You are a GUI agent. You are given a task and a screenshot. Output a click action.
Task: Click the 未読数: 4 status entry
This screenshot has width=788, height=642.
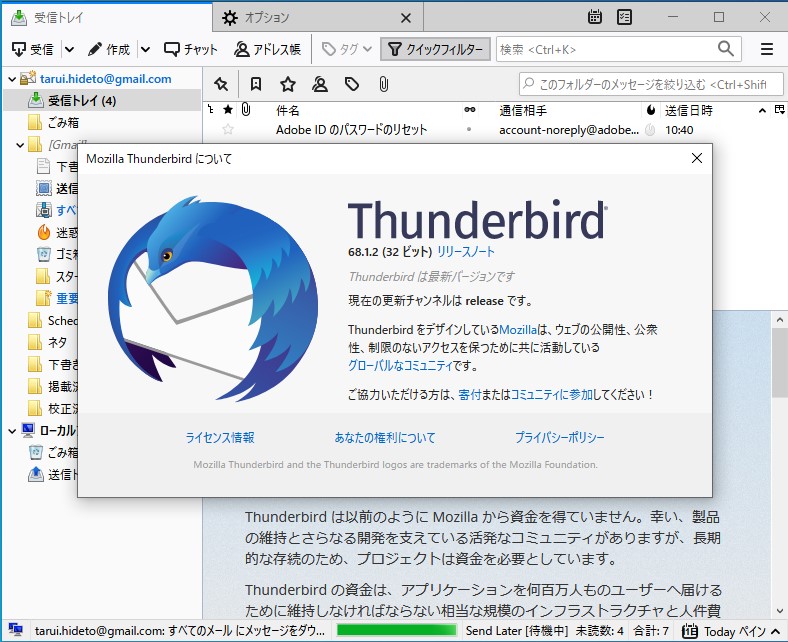600,630
